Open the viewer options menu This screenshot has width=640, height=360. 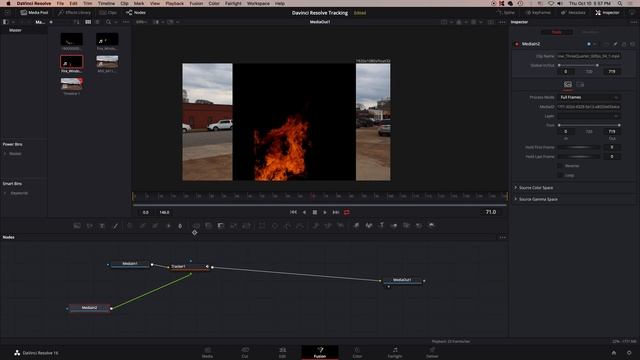click(x=502, y=22)
